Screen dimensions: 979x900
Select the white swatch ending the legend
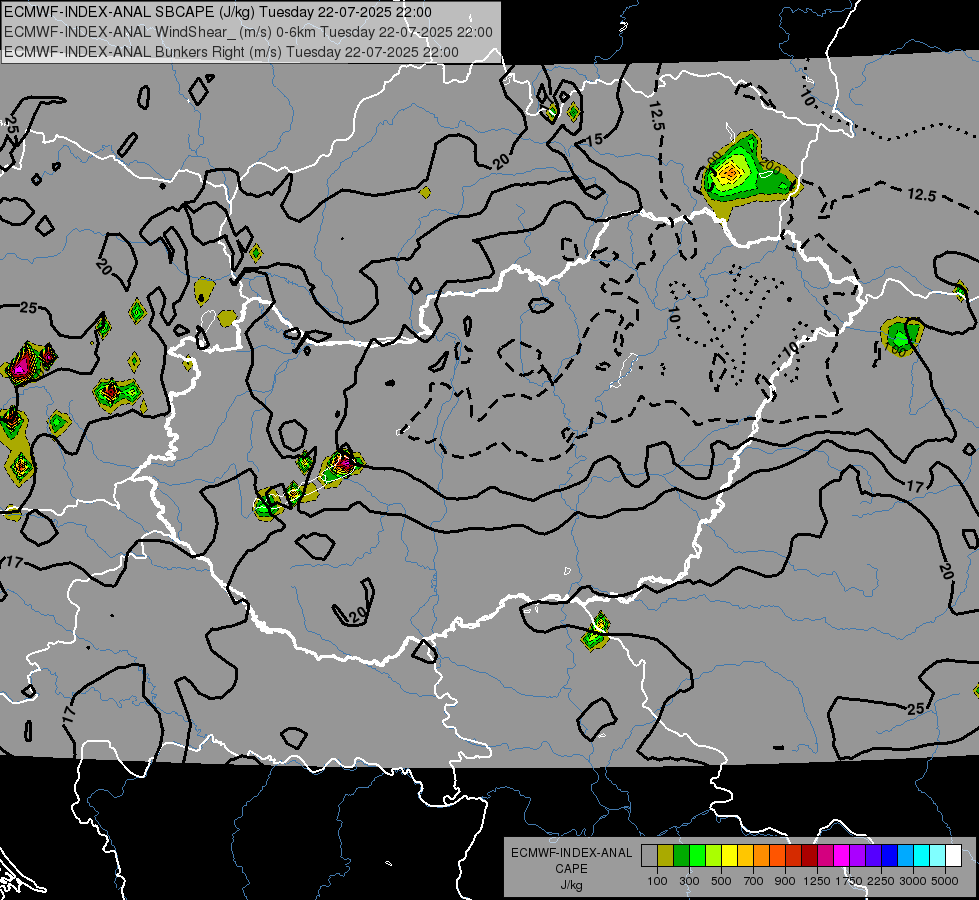[954, 855]
